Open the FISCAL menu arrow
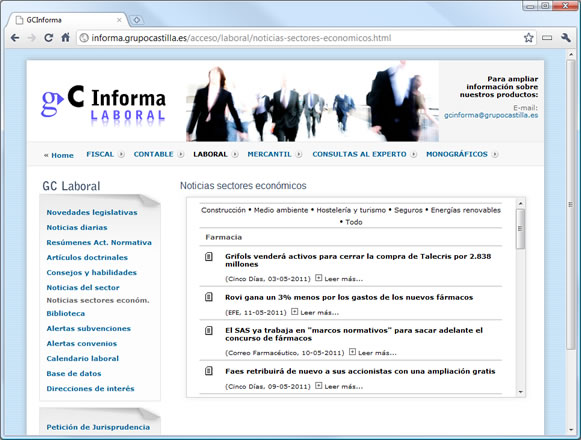This screenshot has height=440, width=581. coord(121,155)
